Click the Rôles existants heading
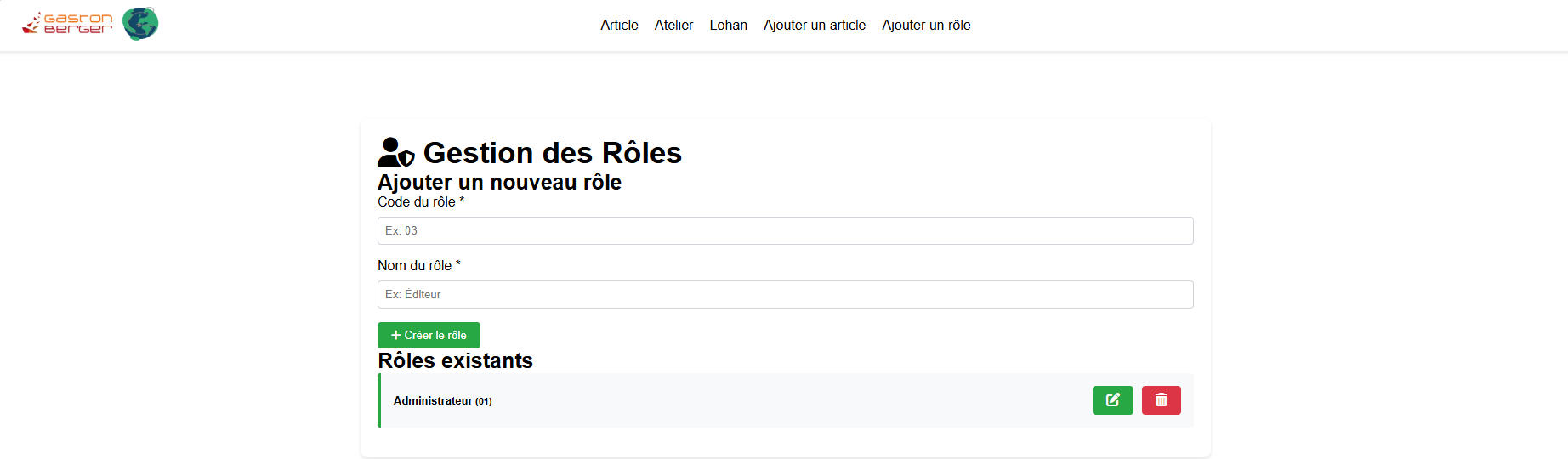 point(455,361)
